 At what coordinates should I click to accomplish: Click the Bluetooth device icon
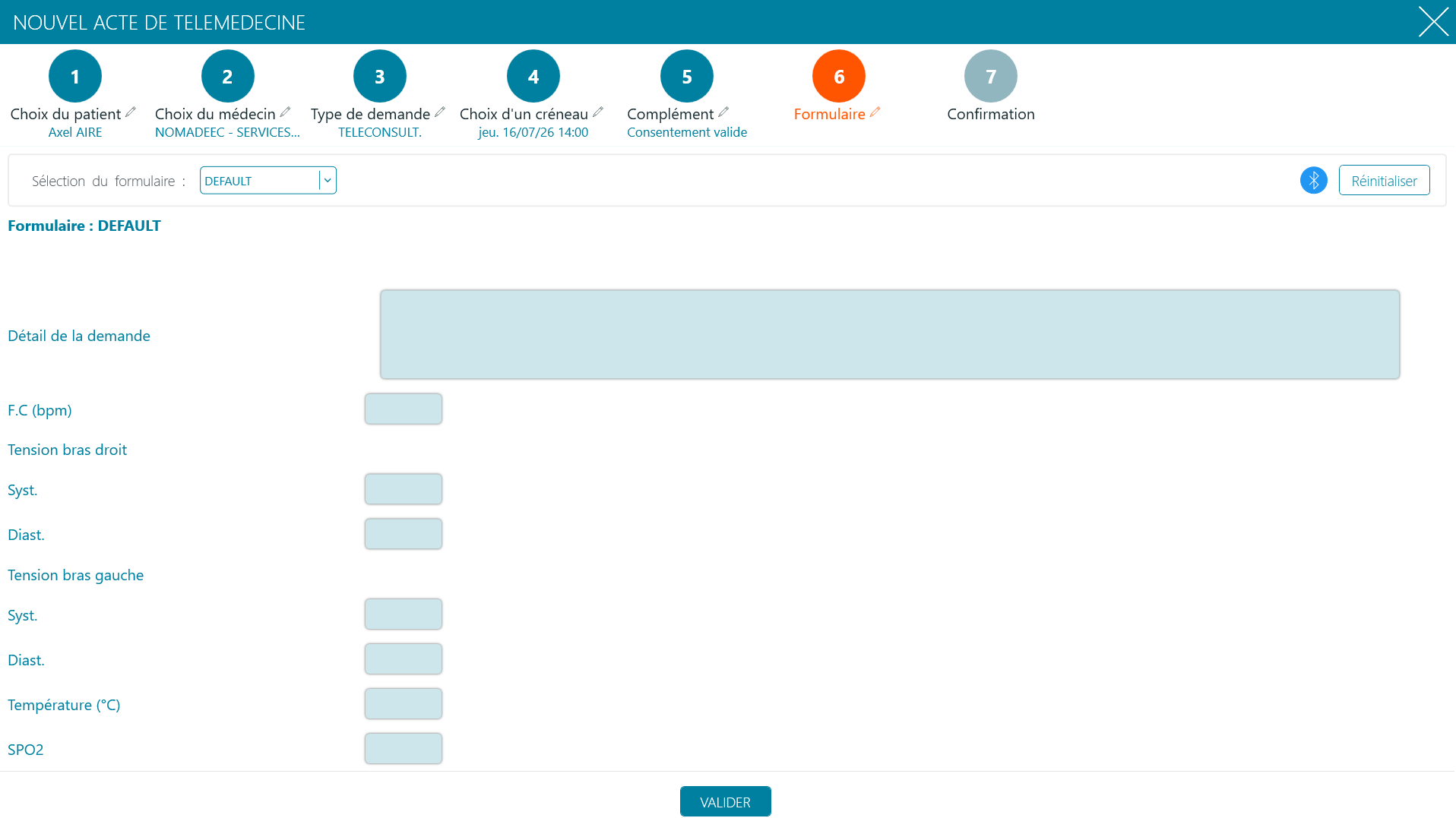(x=1313, y=180)
